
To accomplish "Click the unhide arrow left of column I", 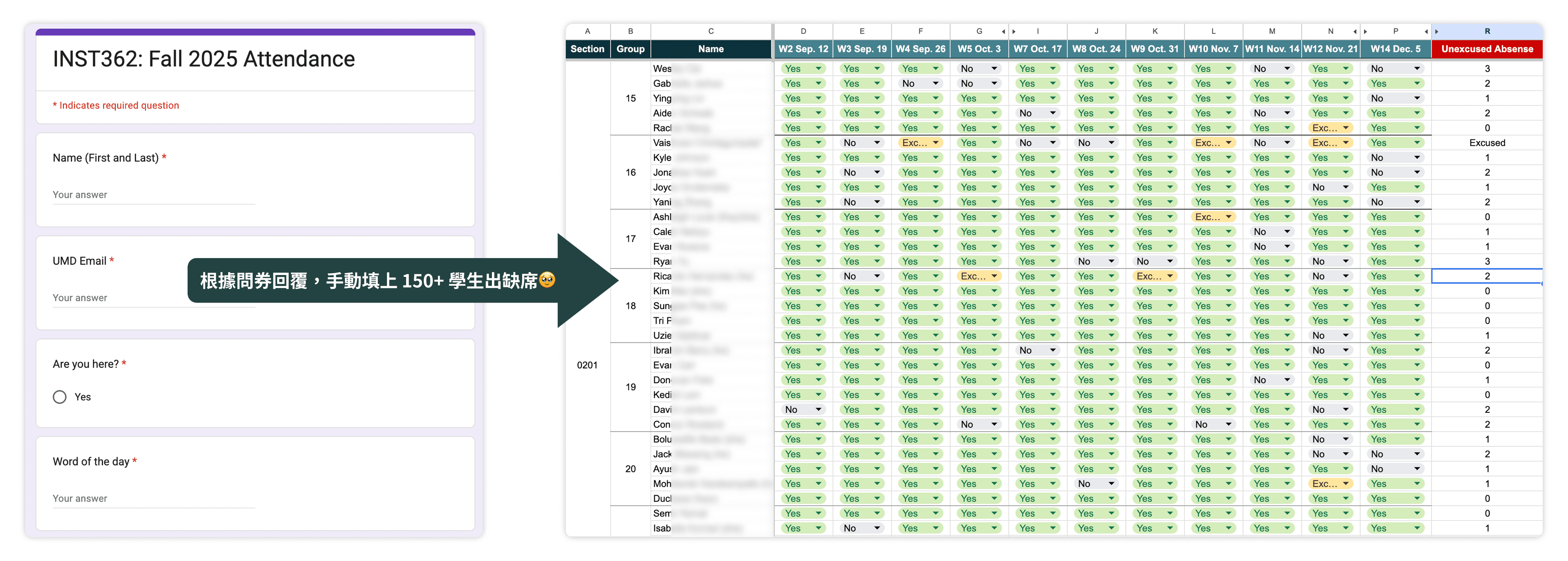I will point(1014,32).
